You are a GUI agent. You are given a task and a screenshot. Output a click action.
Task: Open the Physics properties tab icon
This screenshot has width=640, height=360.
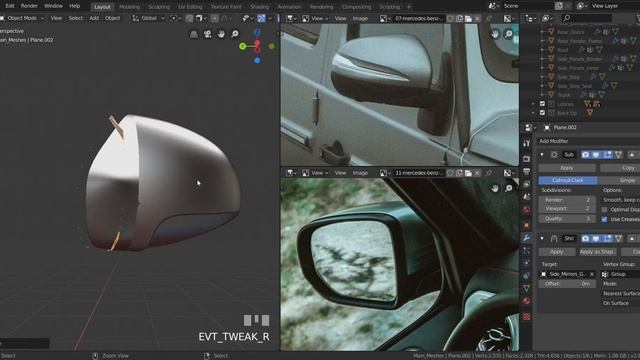(x=527, y=263)
